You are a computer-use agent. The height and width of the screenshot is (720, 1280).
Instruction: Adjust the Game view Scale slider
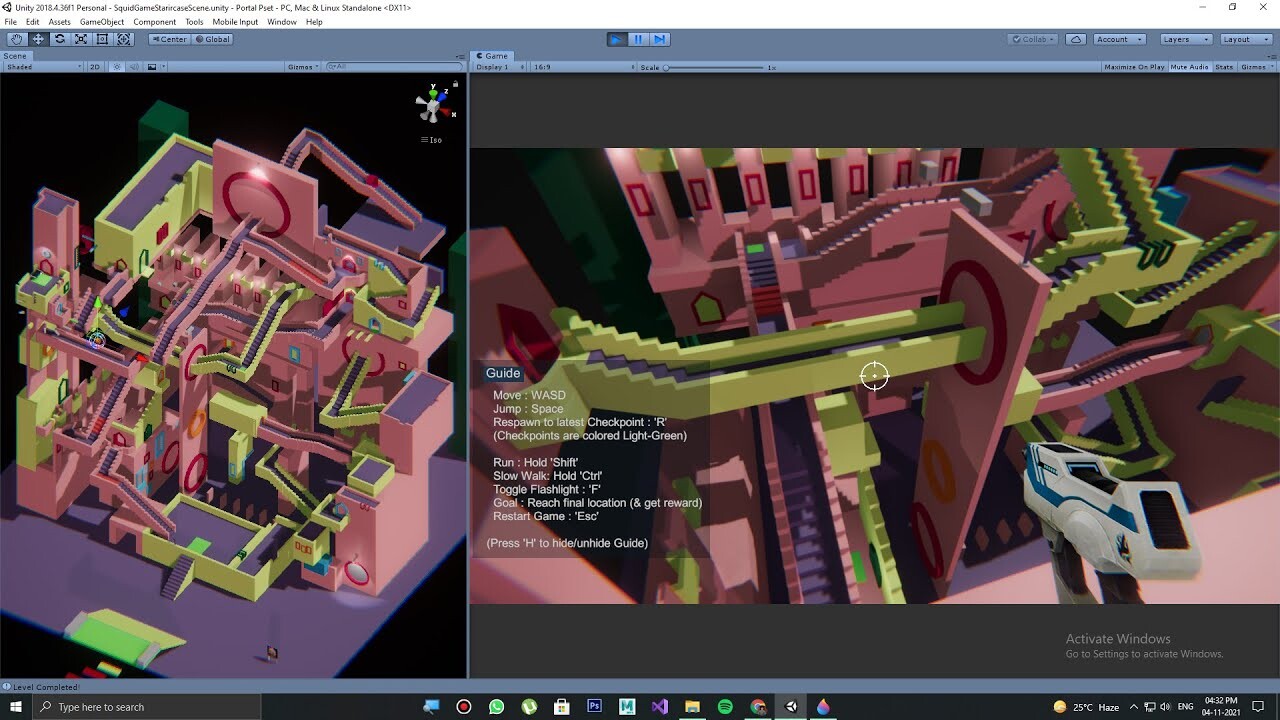pos(714,67)
